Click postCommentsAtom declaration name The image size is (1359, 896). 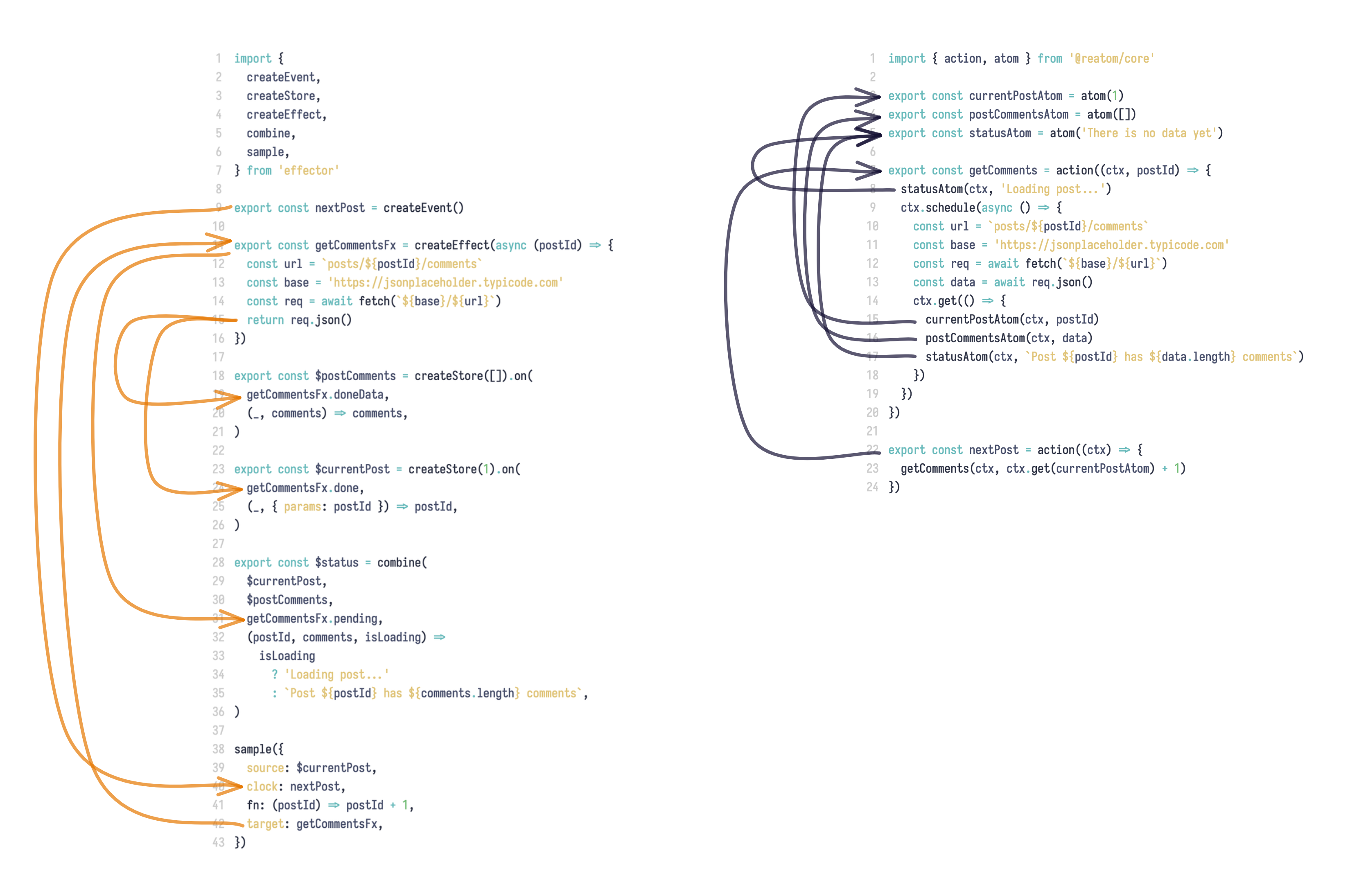[x=1018, y=114]
